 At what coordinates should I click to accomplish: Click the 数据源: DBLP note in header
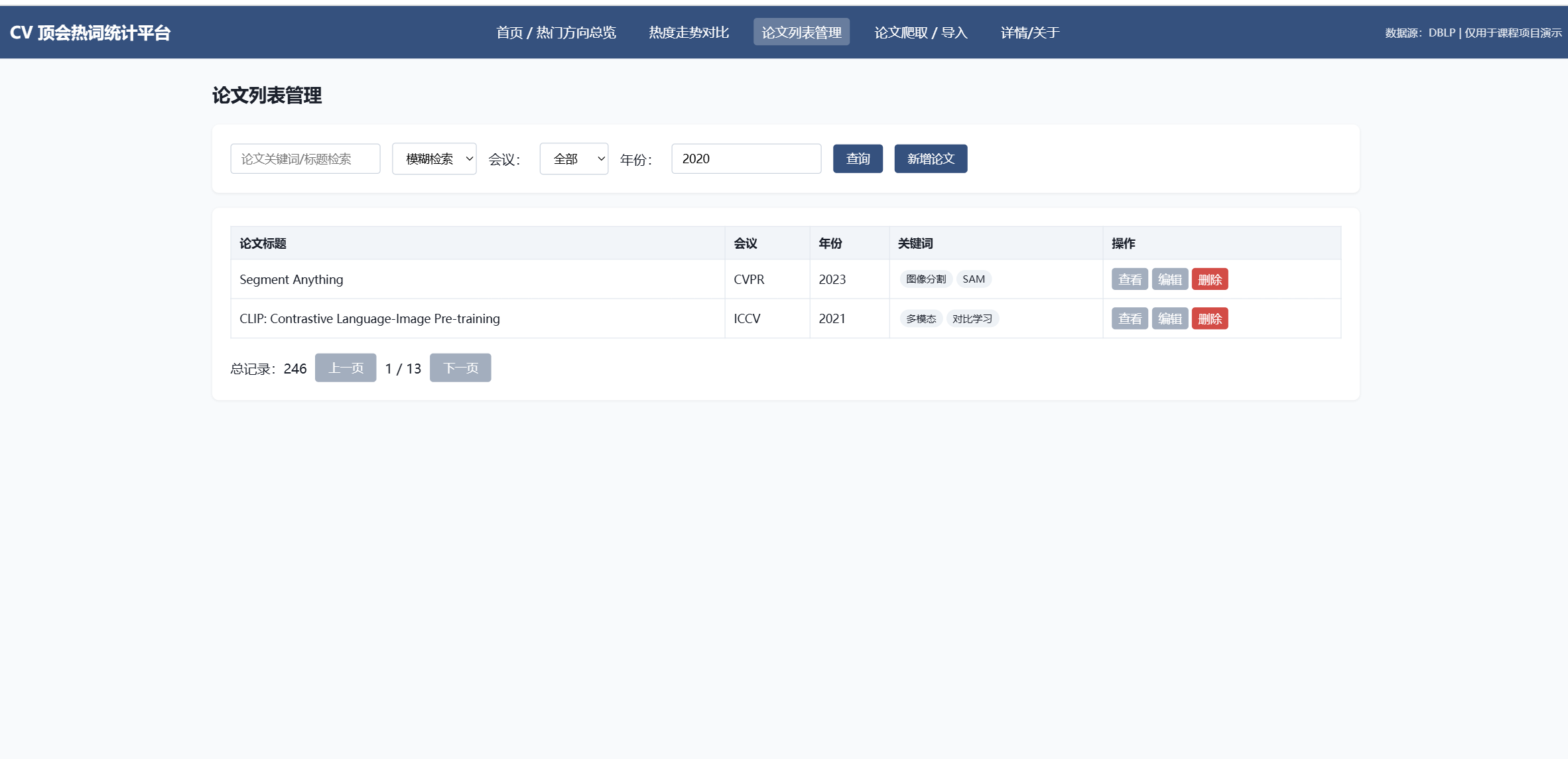(1473, 33)
